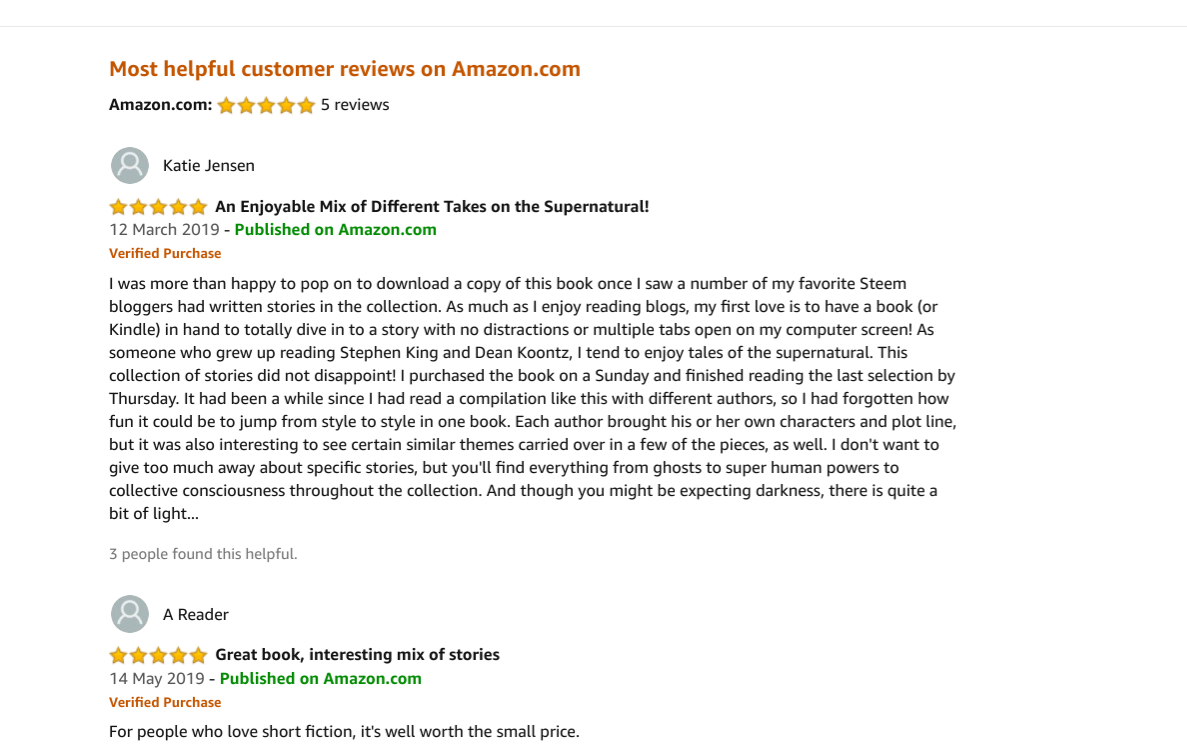Click 'Published on Amazon.com' beside 12 March 2019
The height and width of the screenshot is (749, 1187).
[x=335, y=229]
